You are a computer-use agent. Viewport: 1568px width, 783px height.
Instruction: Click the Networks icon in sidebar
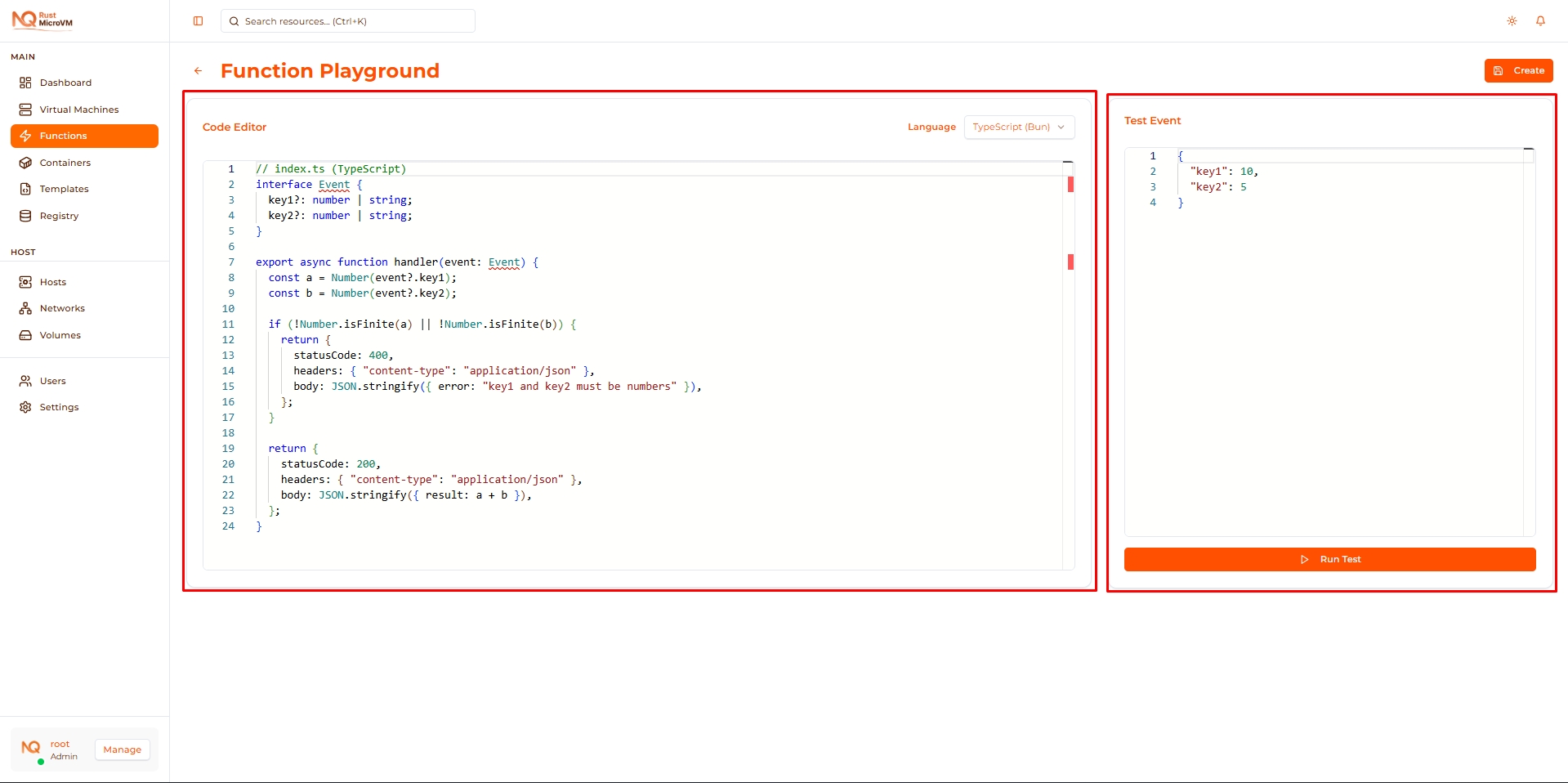click(25, 308)
